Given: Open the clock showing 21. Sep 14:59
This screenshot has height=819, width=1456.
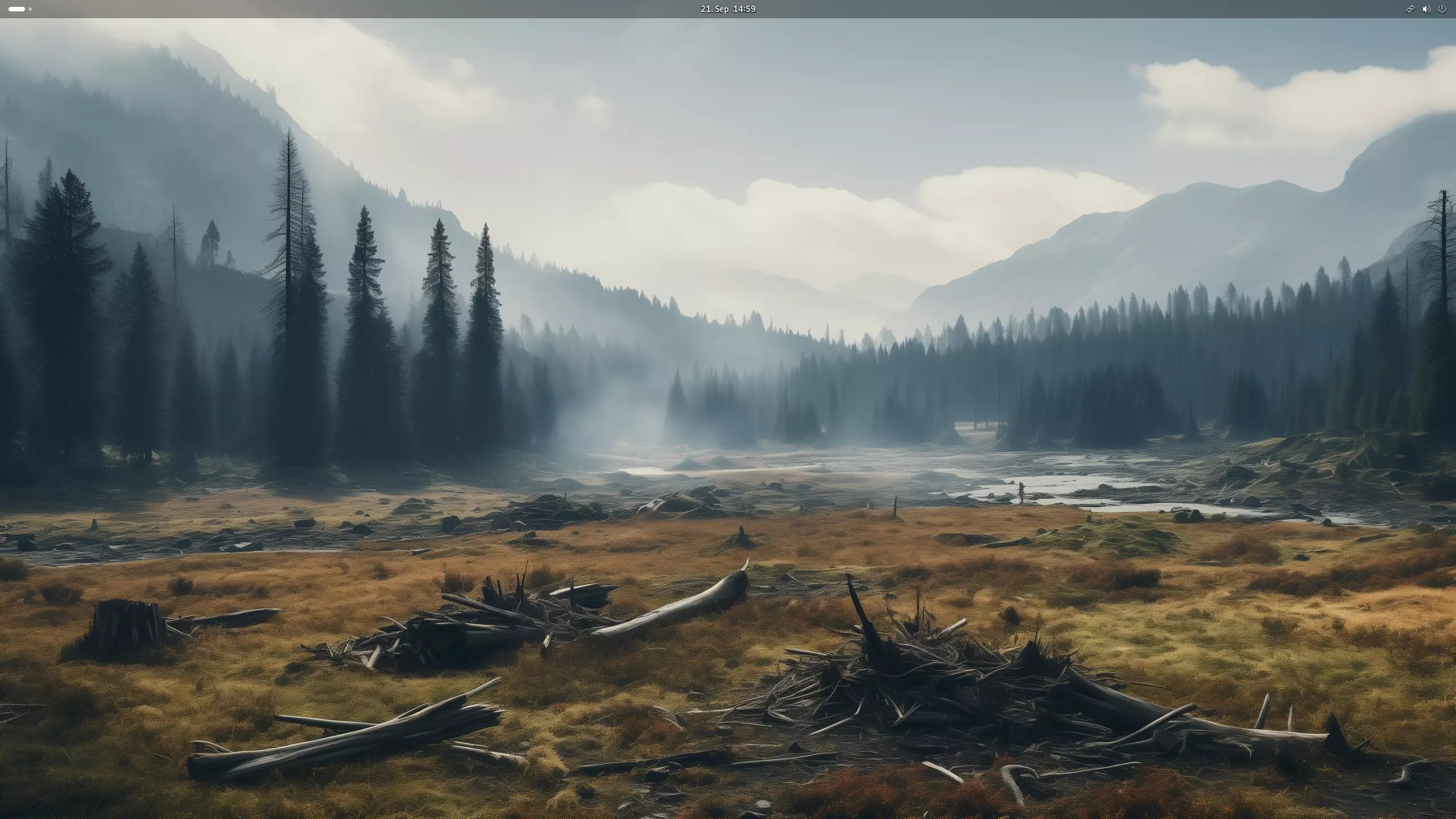Looking at the screenshot, I should 728,9.
